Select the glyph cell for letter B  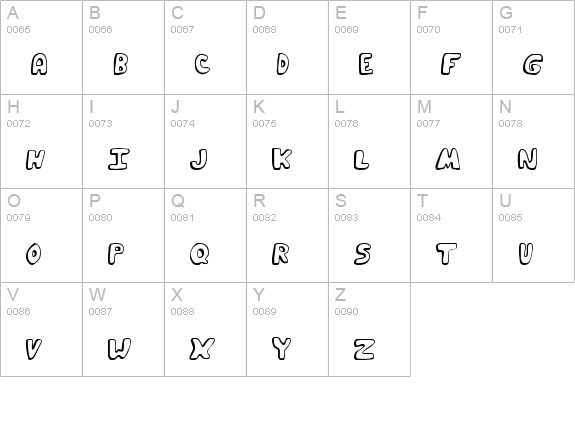point(124,47)
